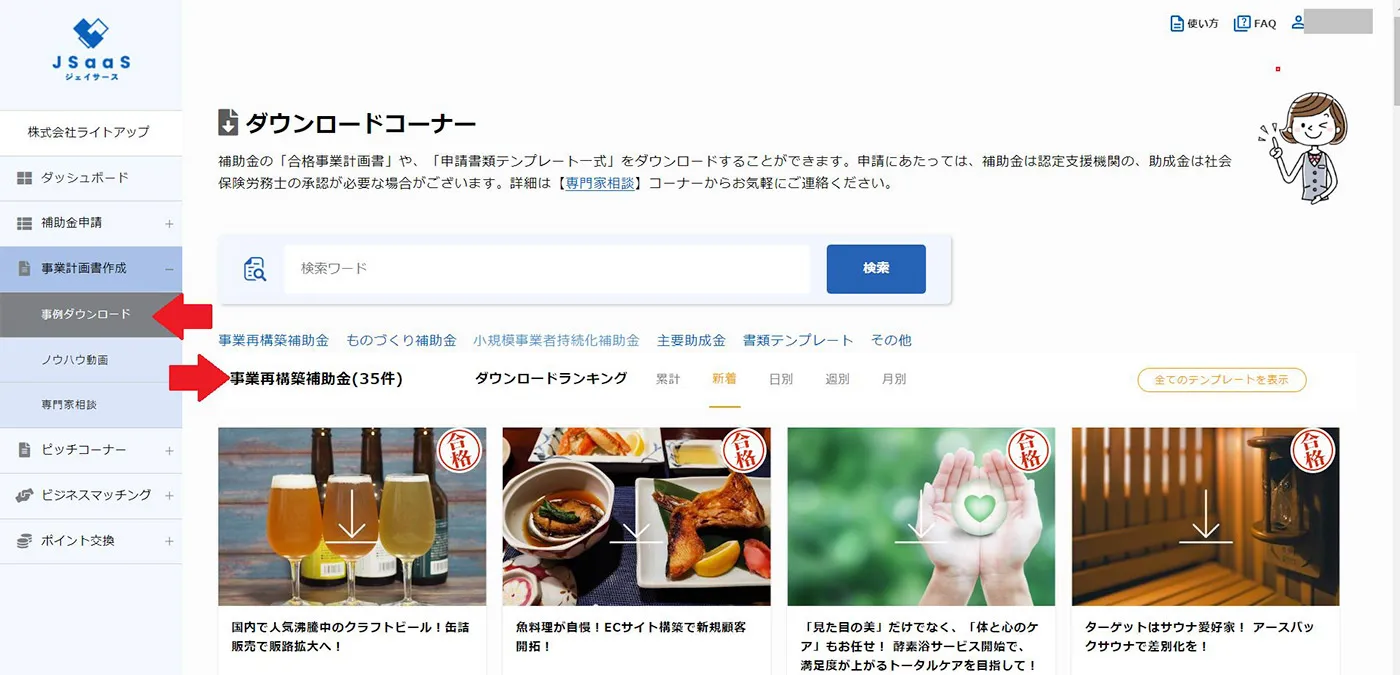The image size is (1400, 675).
Task: Click download arrow on craft beer card
Action: tap(351, 516)
